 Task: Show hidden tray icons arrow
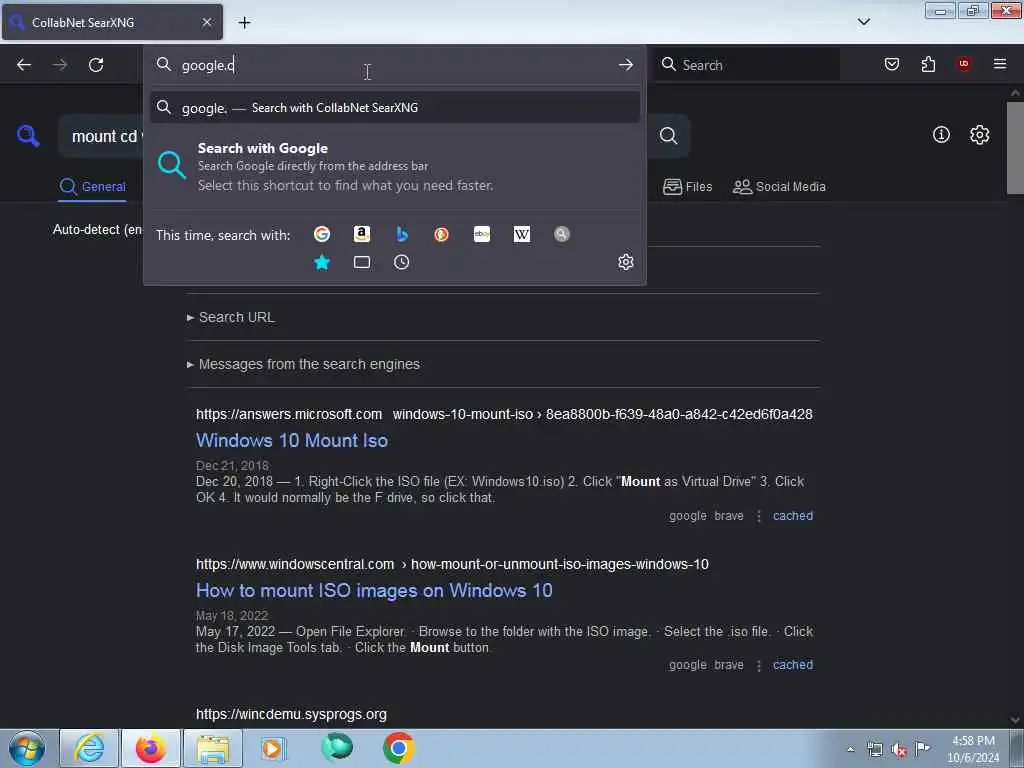tap(850, 750)
